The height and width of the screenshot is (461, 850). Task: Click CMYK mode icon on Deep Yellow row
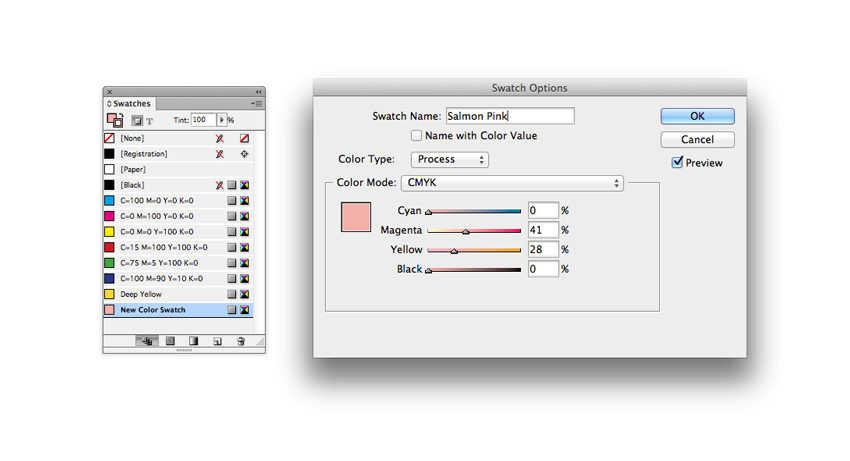244,294
